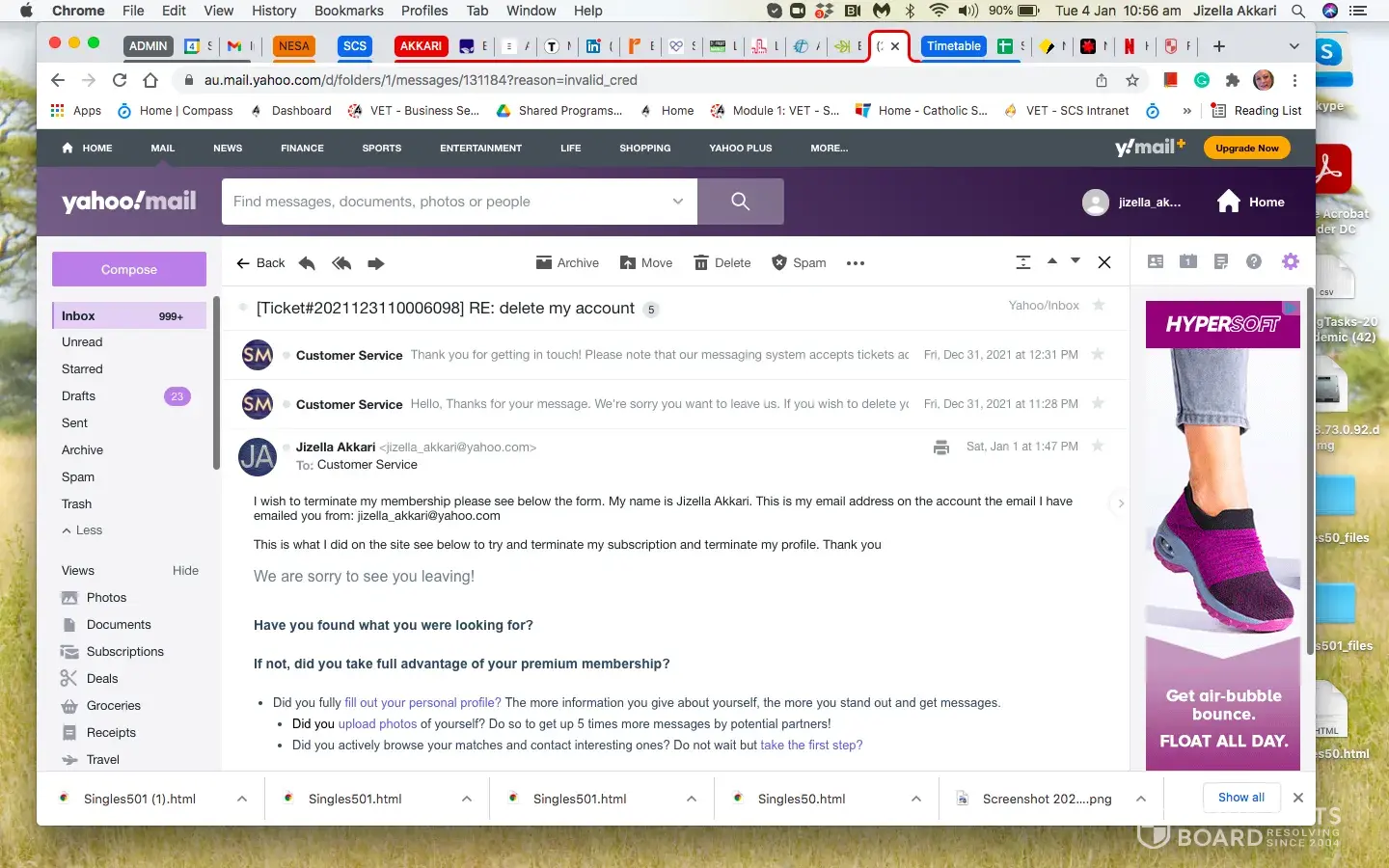The height and width of the screenshot is (868, 1389).
Task: Click the purple magnifier search button
Action: [x=740, y=202]
